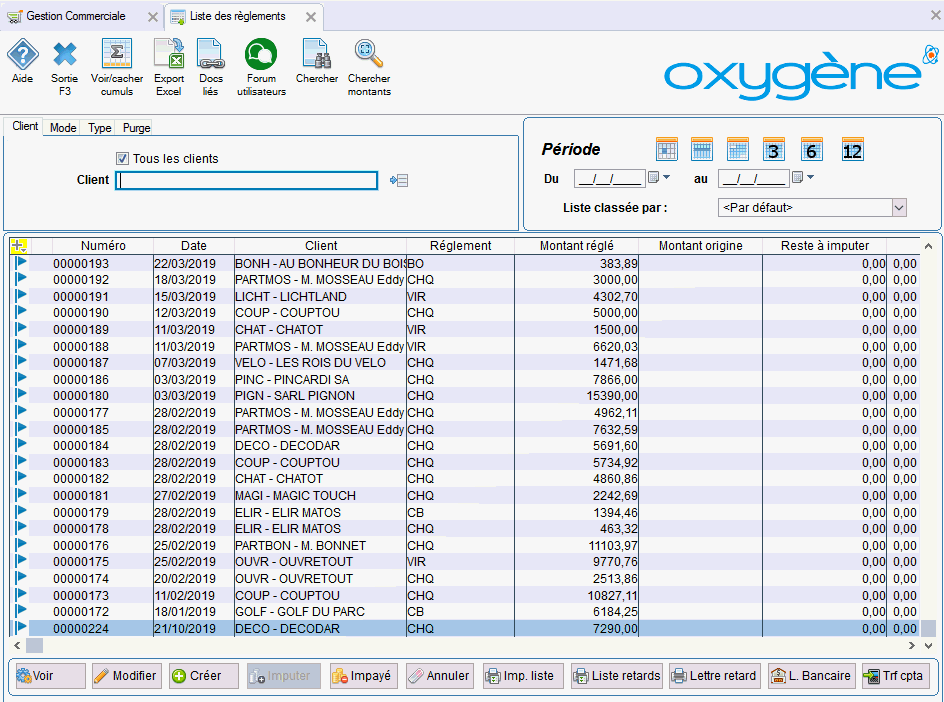Screen dimensions: 944x702
Task: Click the vertical scrollbar up arrow
Action: tap(928, 246)
